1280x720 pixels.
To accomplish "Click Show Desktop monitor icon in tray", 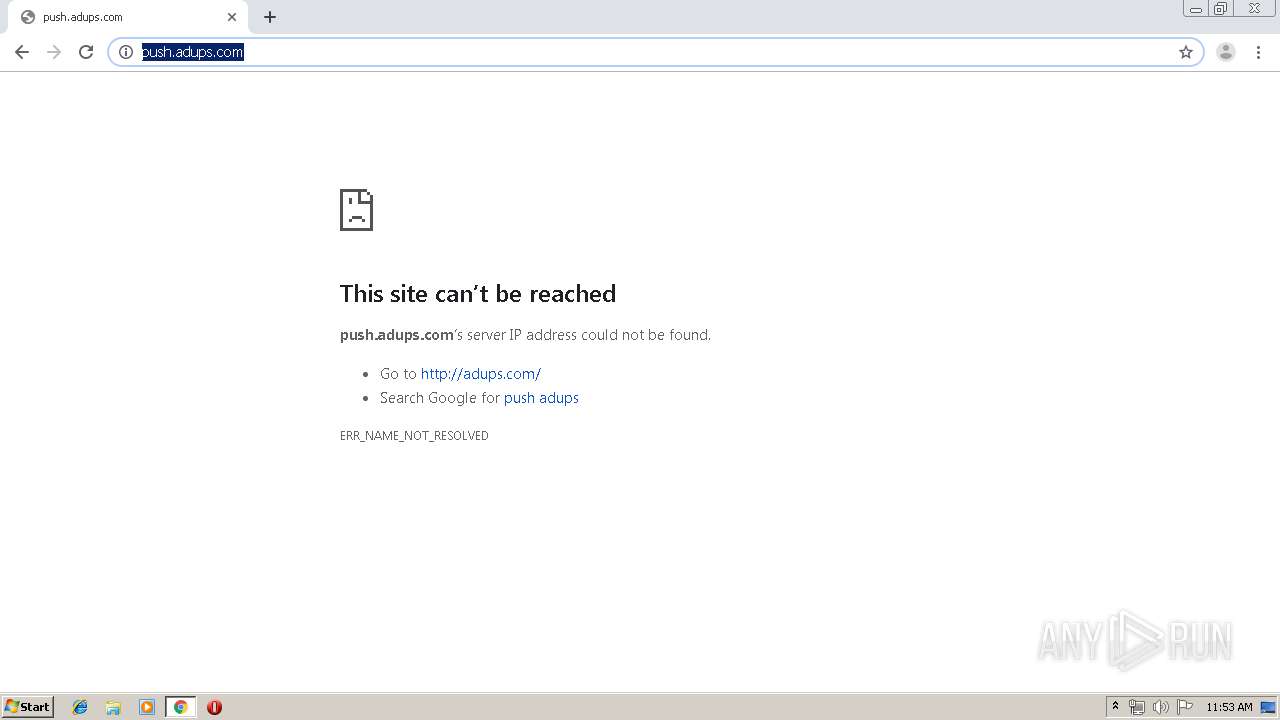I will tap(1268, 707).
